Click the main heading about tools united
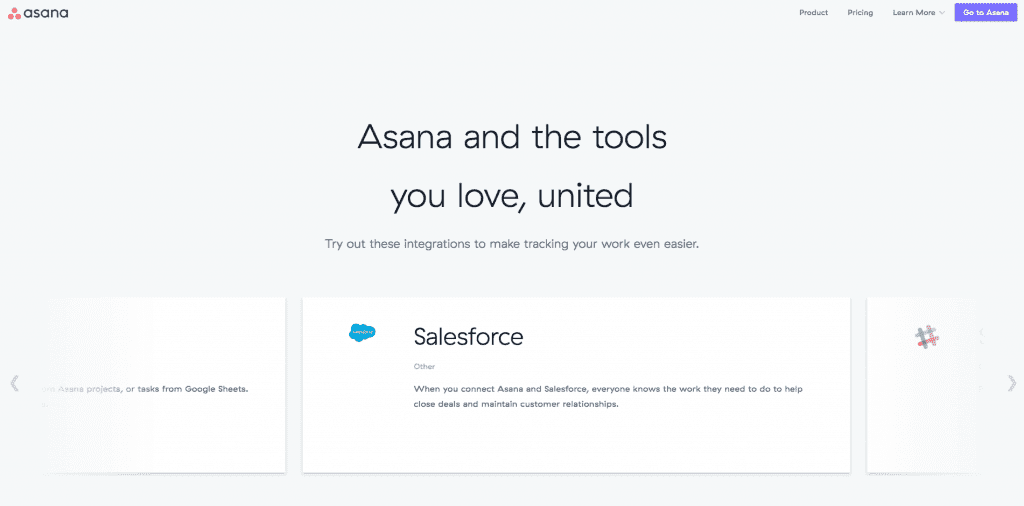 pyautogui.click(x=512, y=166)
